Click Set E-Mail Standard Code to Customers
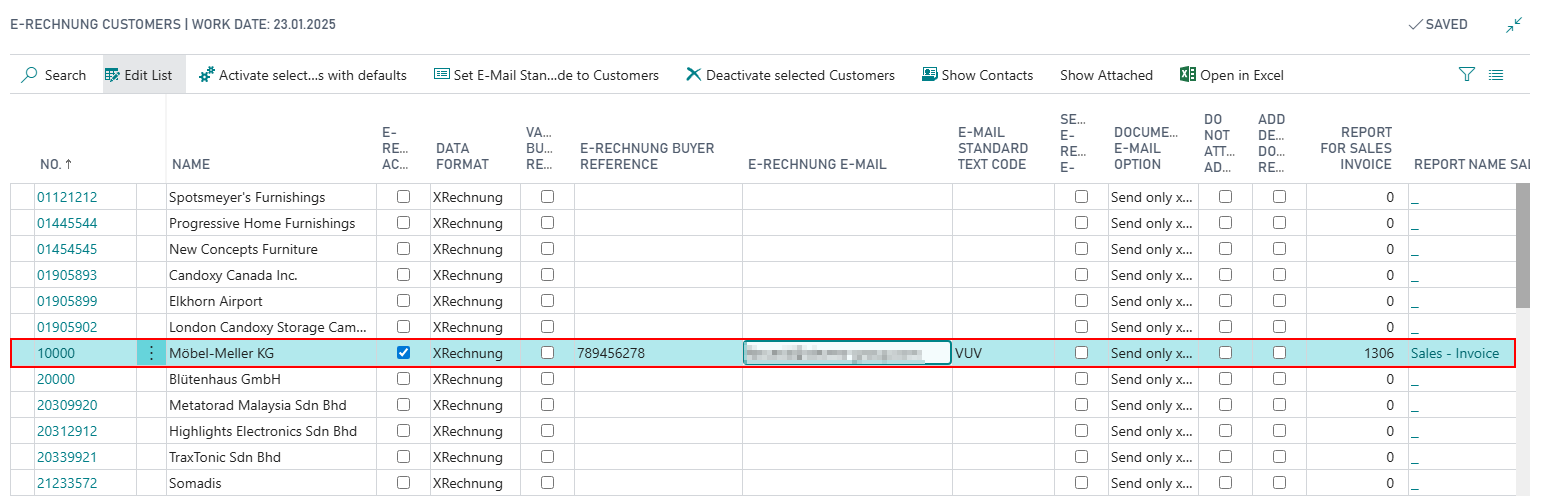This screenshot has height=496, width=1563. pos(546,75)
